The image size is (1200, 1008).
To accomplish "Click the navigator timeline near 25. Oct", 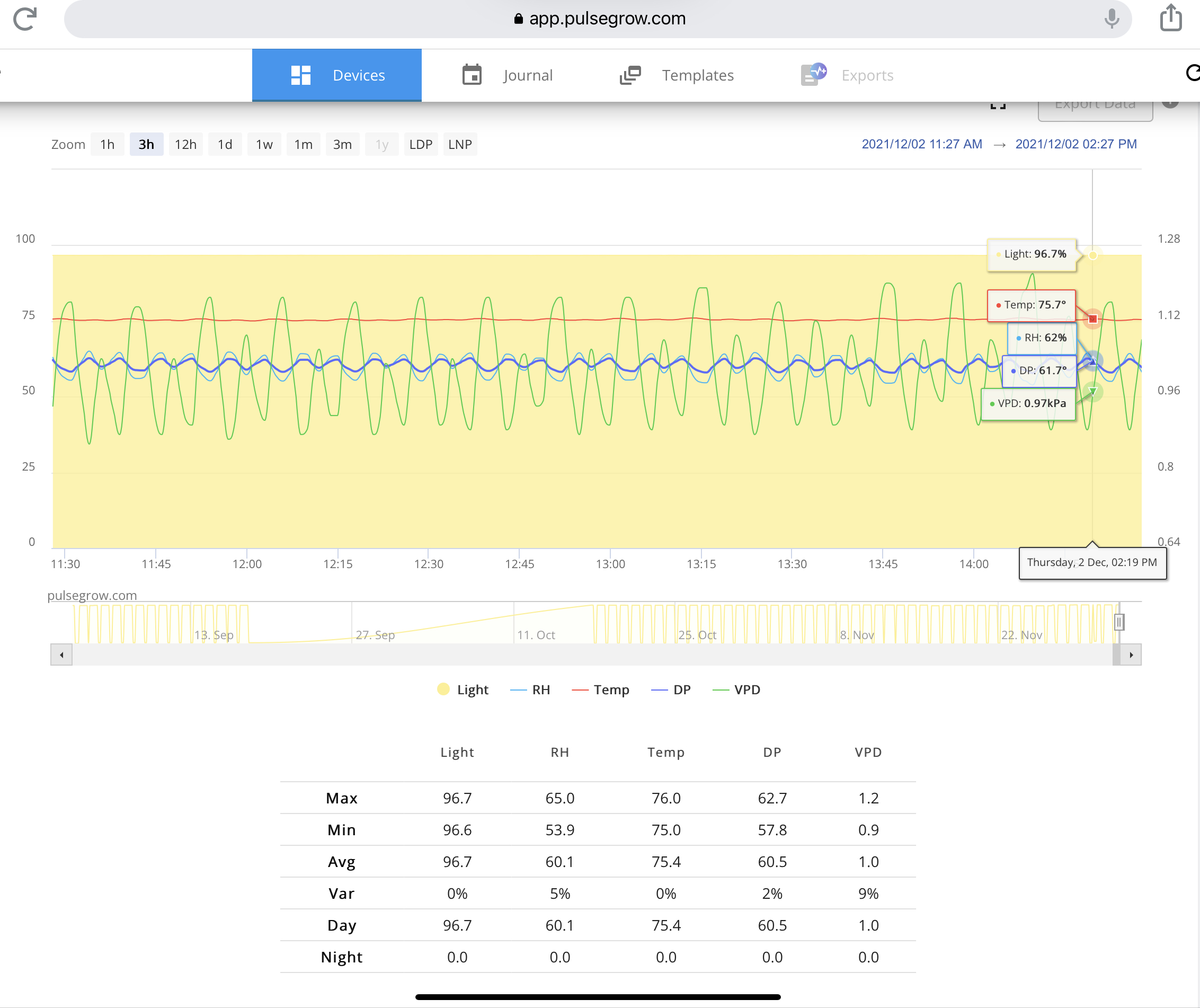I will click(x=697, y=635).
